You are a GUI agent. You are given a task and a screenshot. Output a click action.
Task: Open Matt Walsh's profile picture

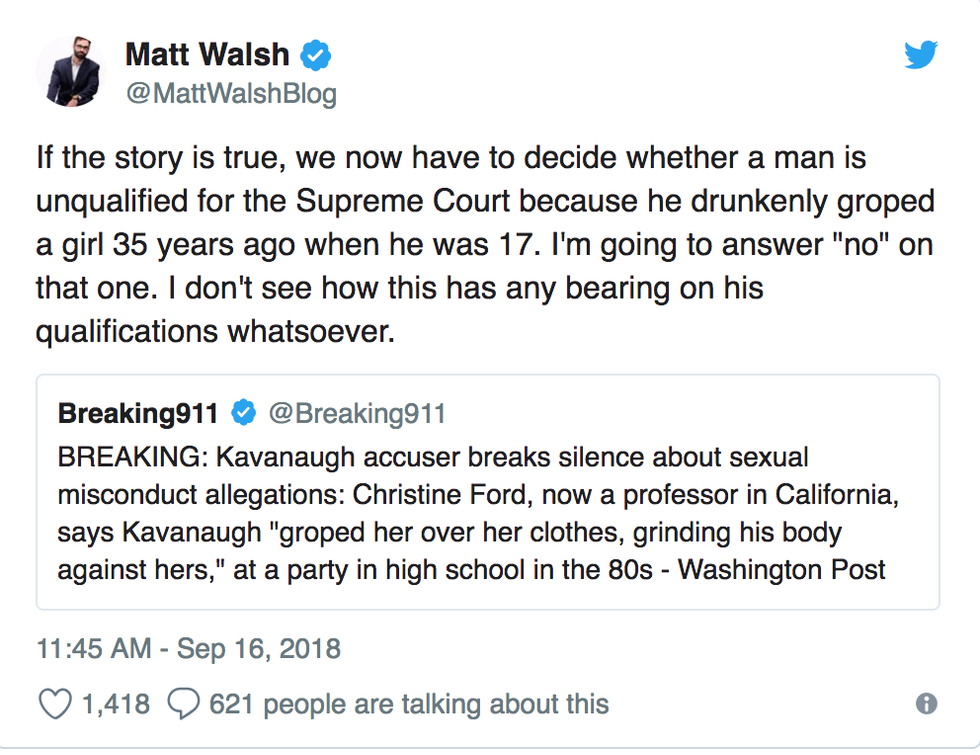coord(71,71)
